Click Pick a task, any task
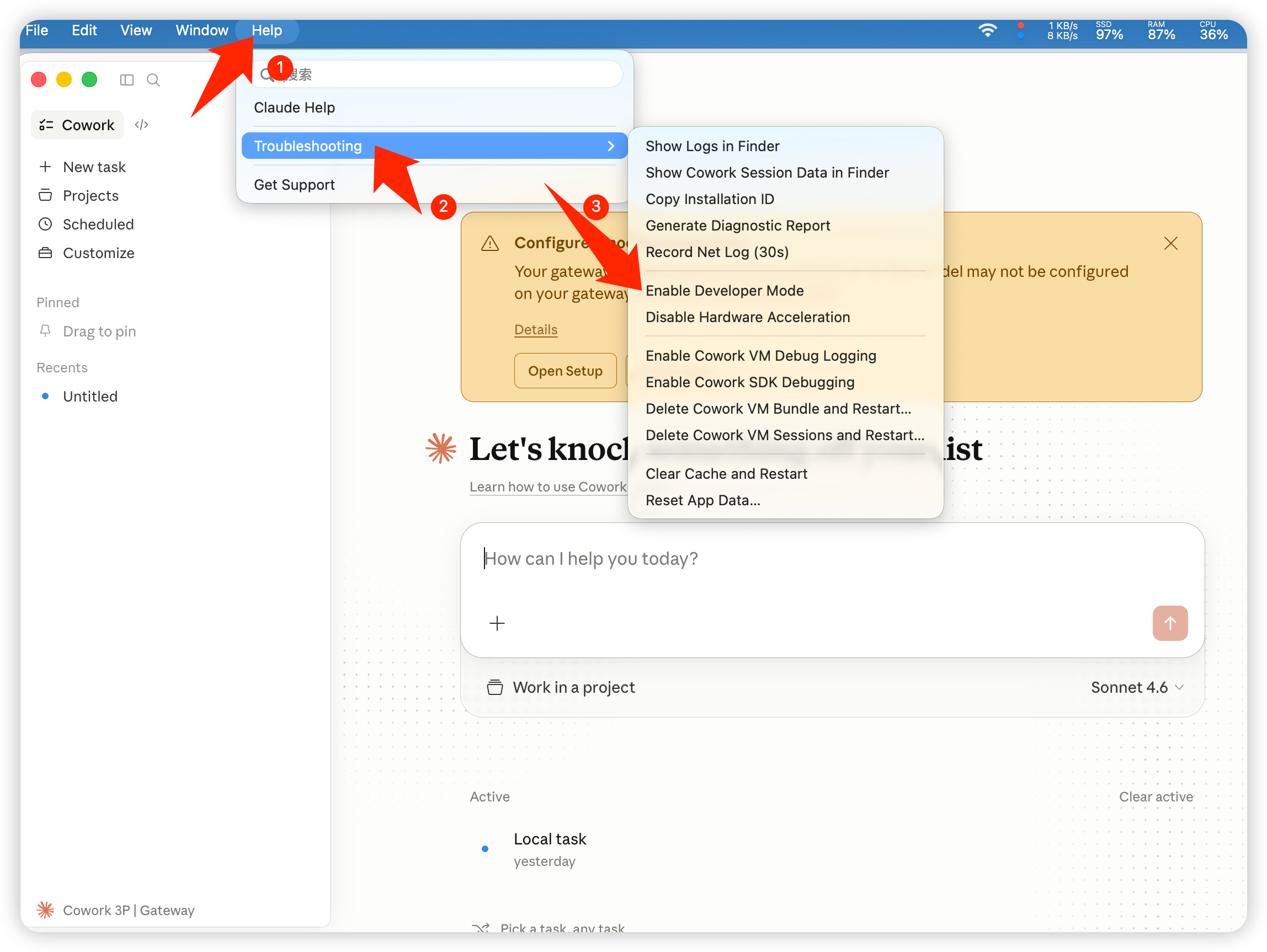The height and width of the screenshot is (952, 1267). [562, 928]
